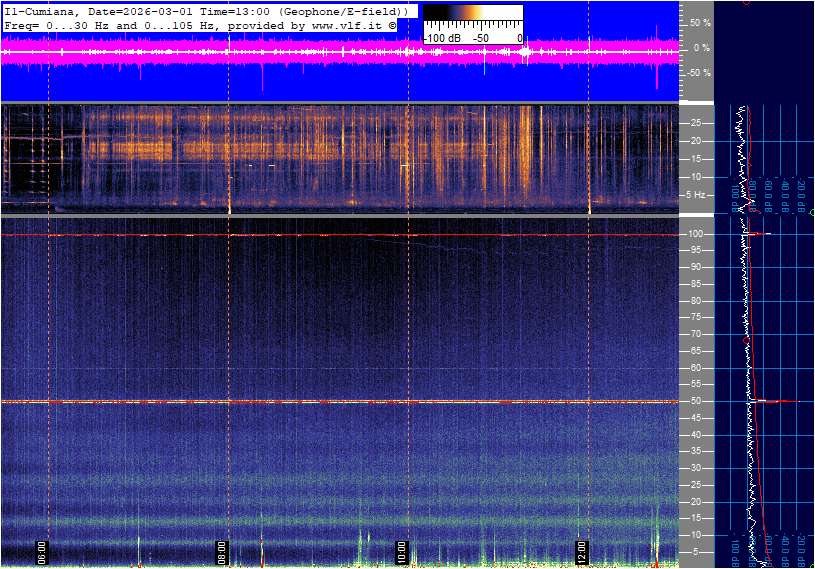
Task: Click the 50 % amplitude axis label
Action: click(700, 22)
